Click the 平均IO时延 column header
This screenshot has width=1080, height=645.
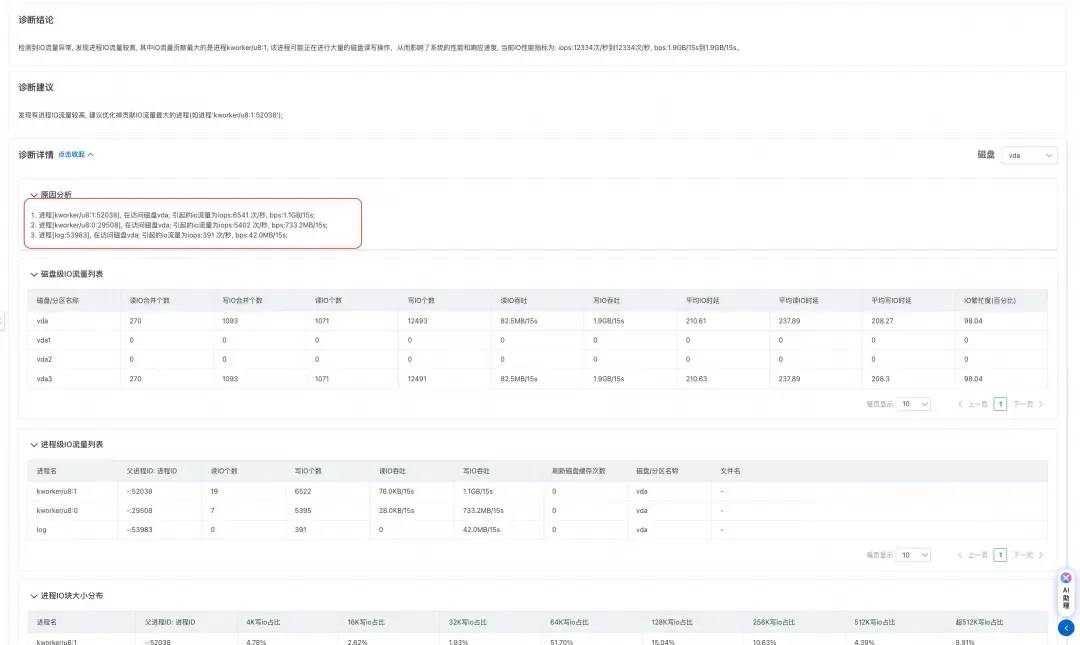703,300
